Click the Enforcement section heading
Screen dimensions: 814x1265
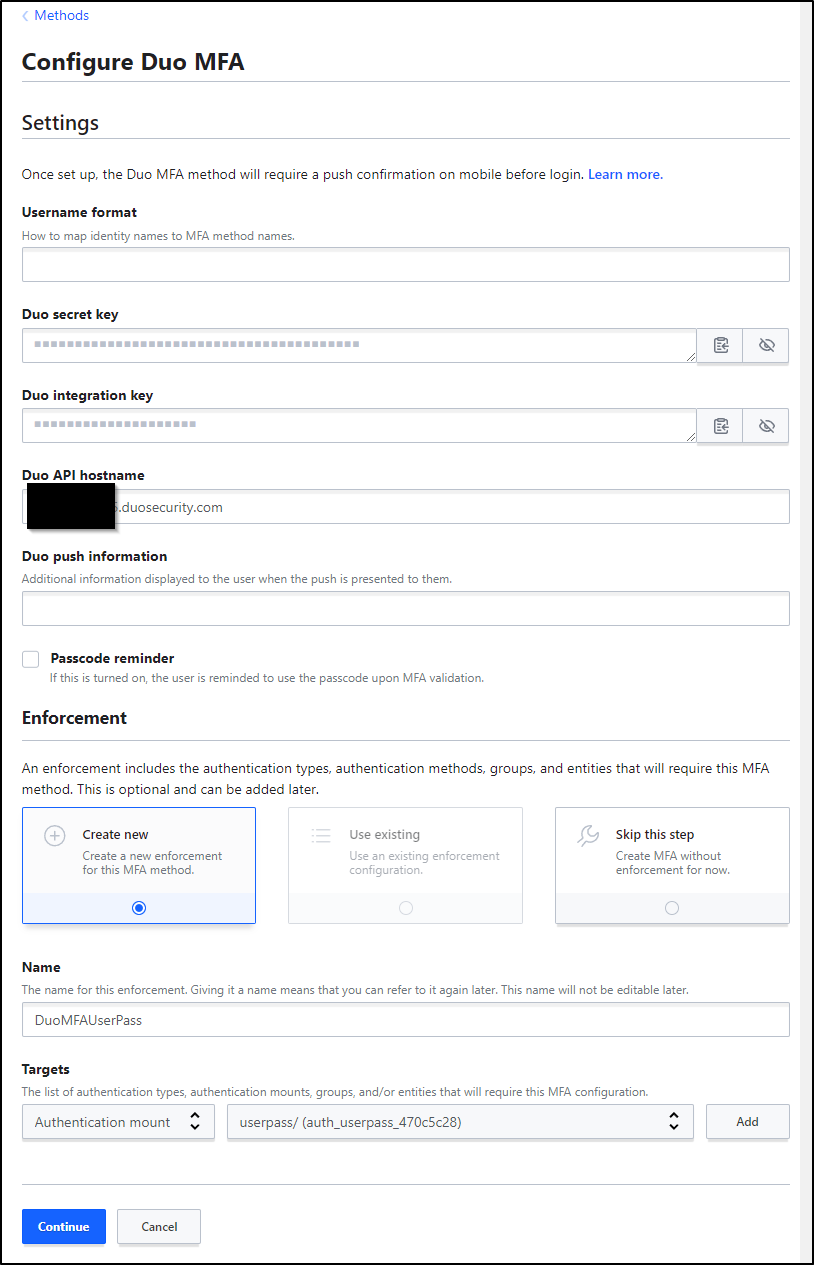[x=74, y=718]
